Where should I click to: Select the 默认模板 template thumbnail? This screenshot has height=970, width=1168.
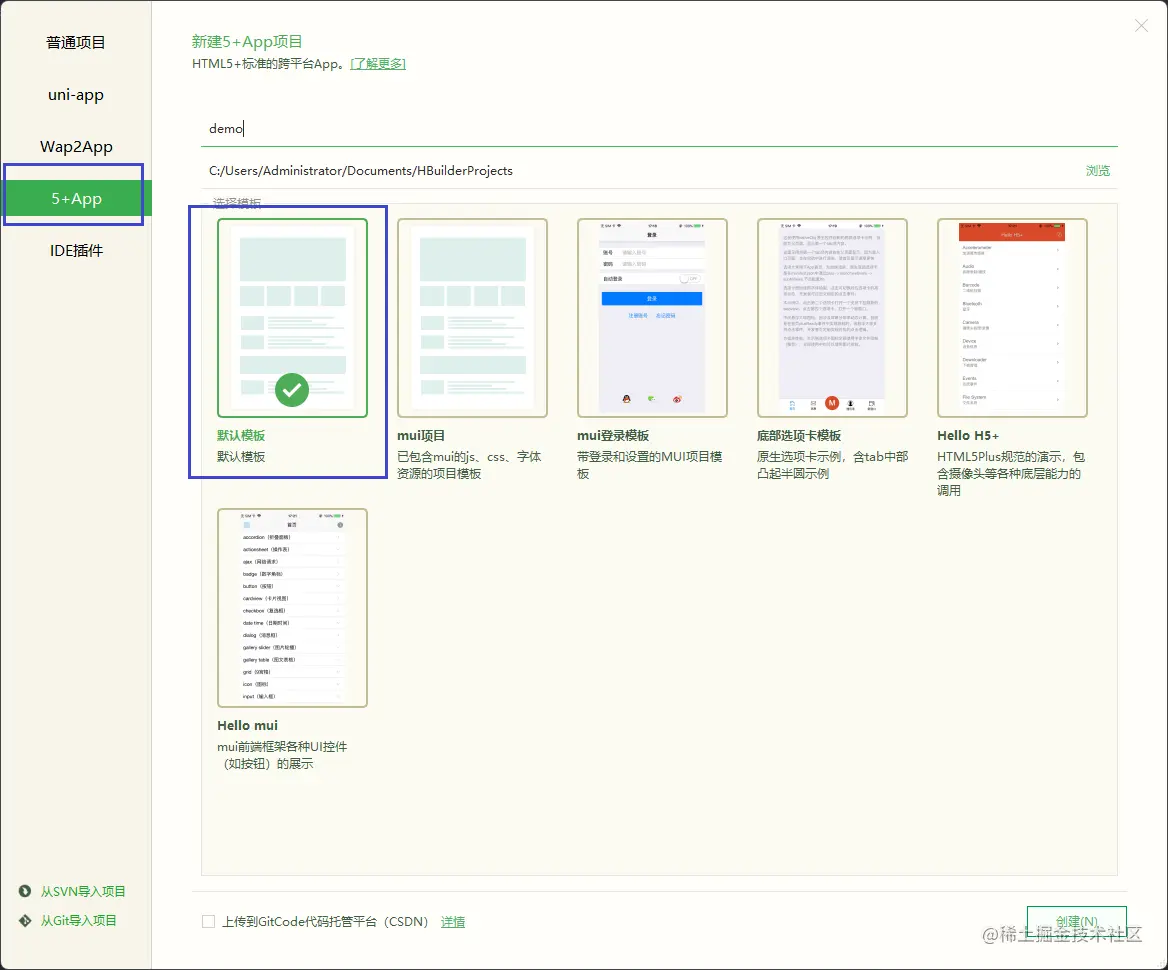292,318
